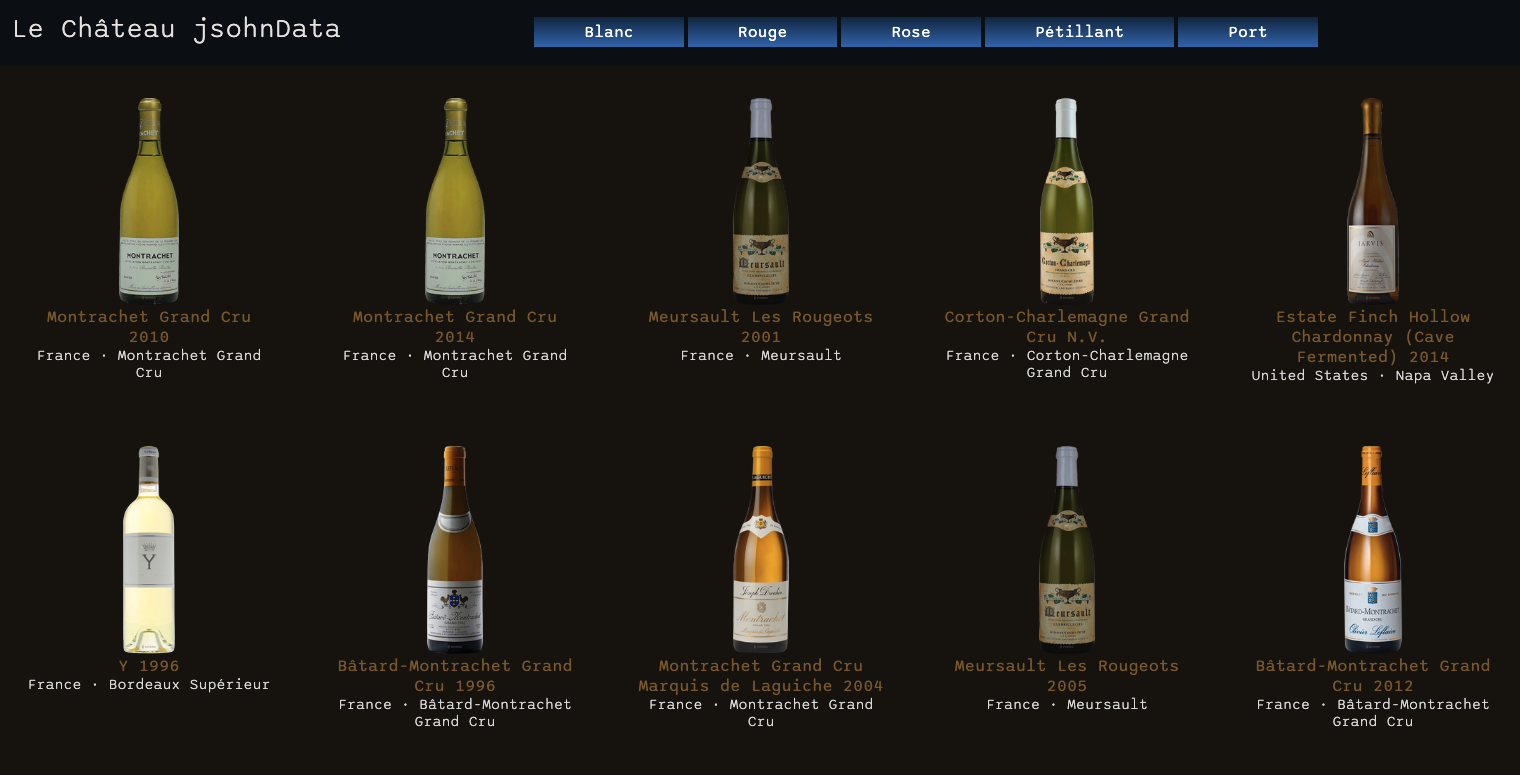Screen dimensions: 1520x775
Task: Click 'France · Bordeaux Supérieur' origin text
Action: (149, 685)
